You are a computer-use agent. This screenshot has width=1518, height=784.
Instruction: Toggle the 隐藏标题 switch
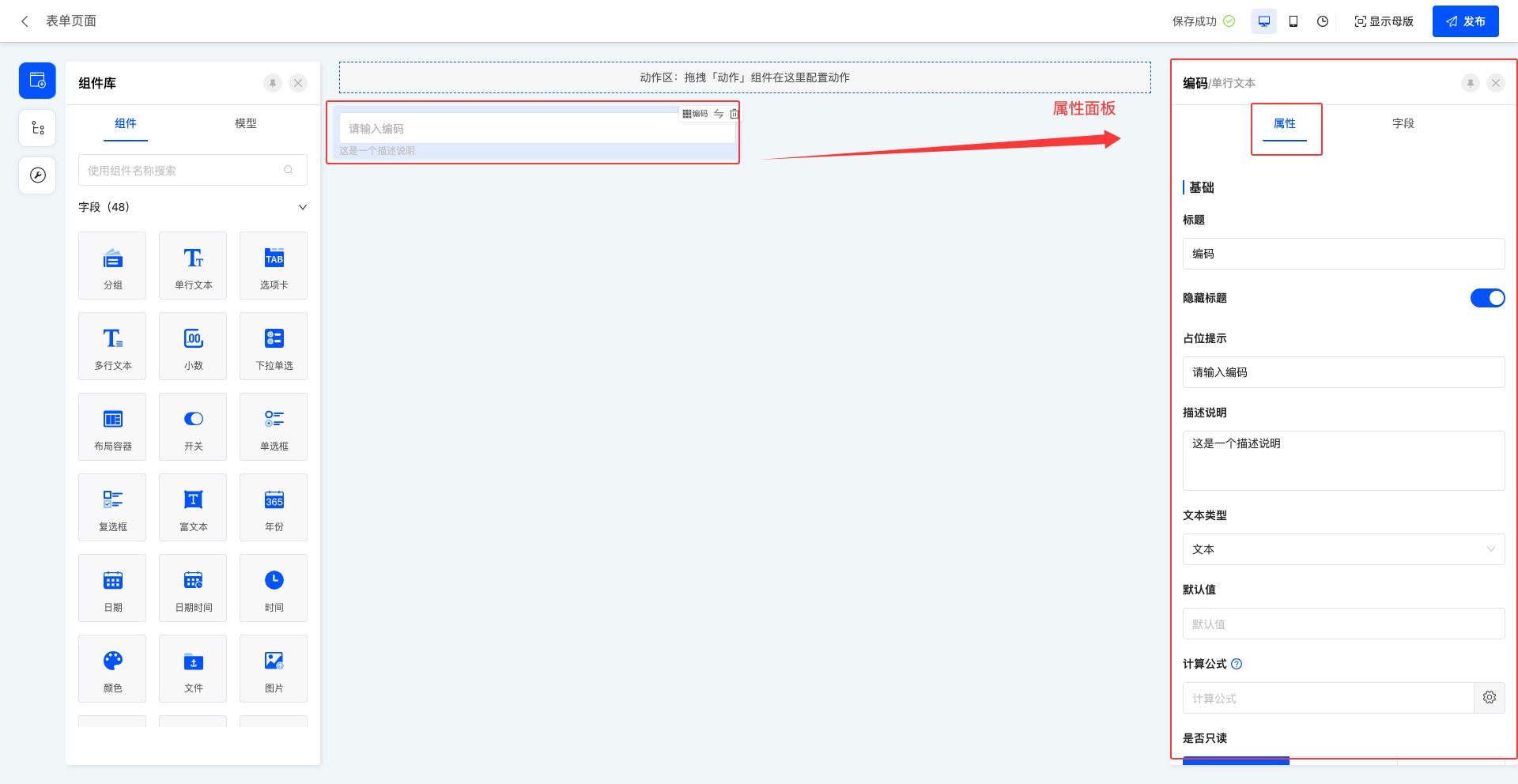pyautogui.click(x=1487, y=298)
